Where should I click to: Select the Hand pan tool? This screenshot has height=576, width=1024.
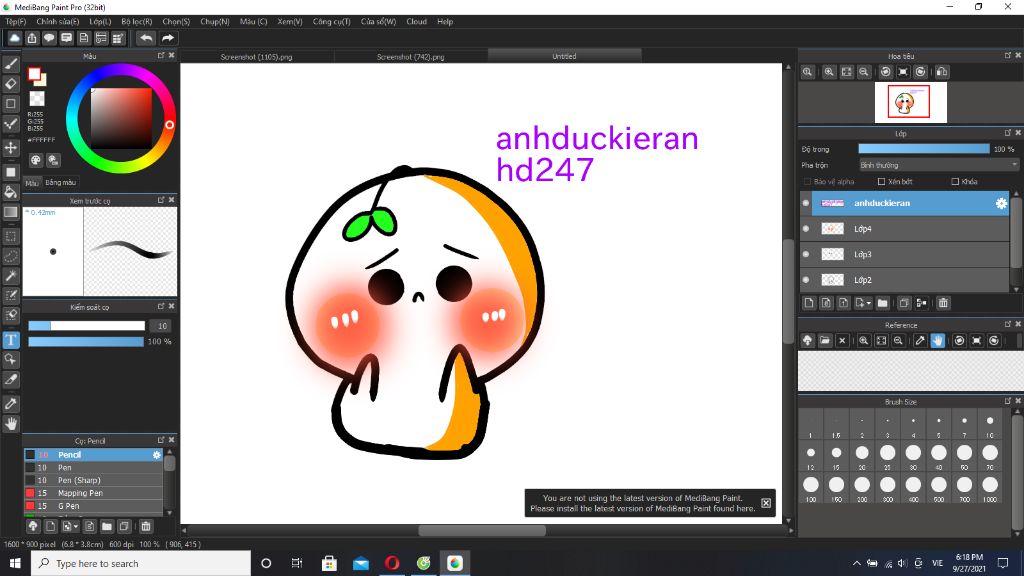click(x=11, y=424)
